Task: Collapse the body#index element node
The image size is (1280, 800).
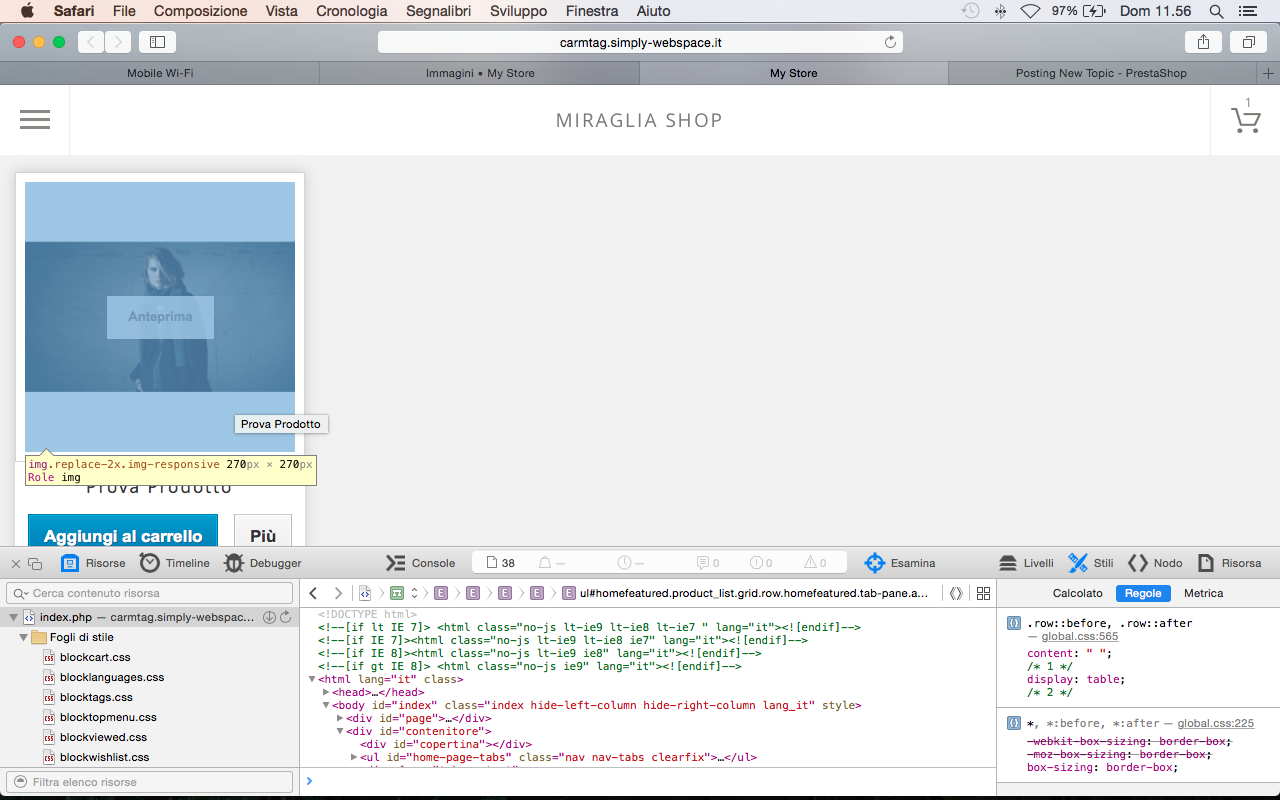Action: point(326,705)
